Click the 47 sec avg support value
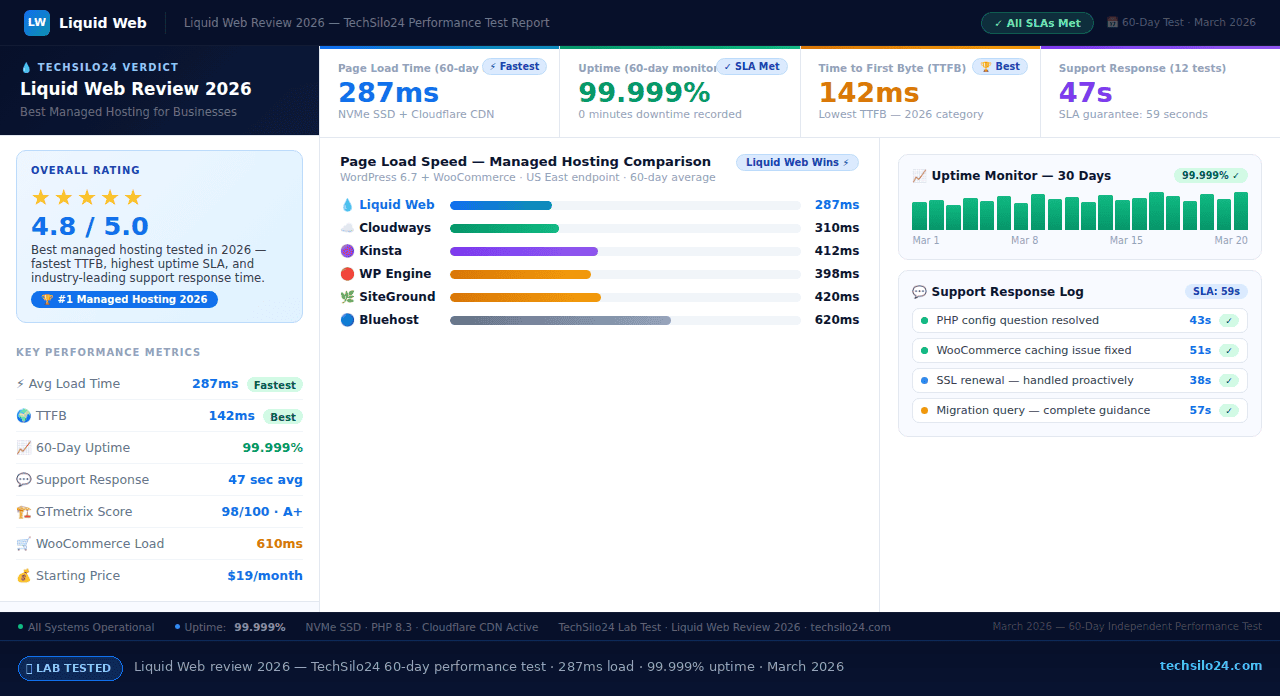Image resolution: width=1280 pixels, height=696 pixels. click(x=265, y=480)
